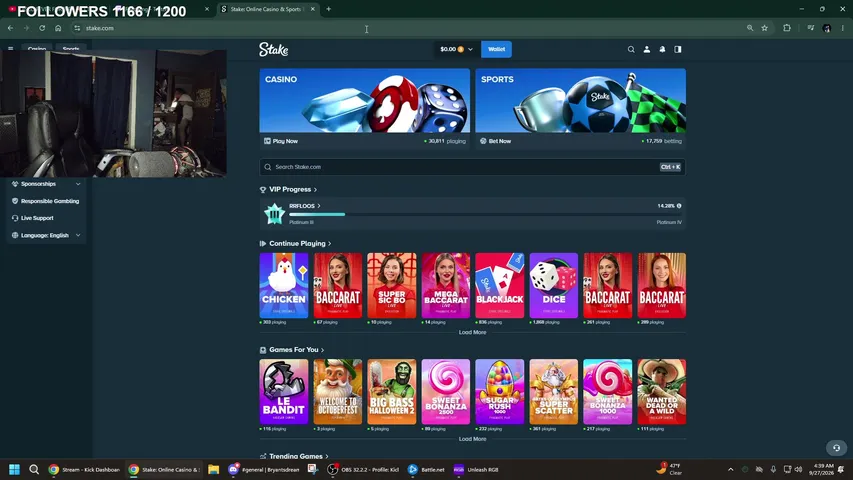Viewport: 853px width, 480px height.
Task: Open the RRFLOOS username chevron
Action: click(x=319, y=206)
